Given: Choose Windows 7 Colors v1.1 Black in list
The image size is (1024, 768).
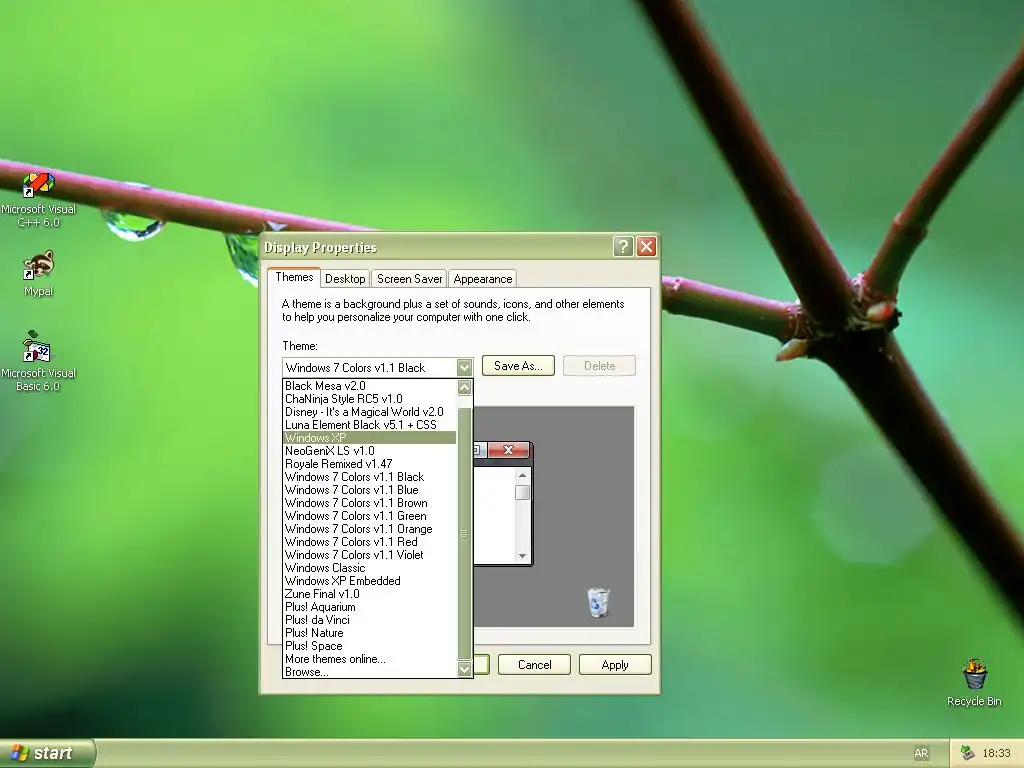Looking at the screenshot, I should point(370,477).
